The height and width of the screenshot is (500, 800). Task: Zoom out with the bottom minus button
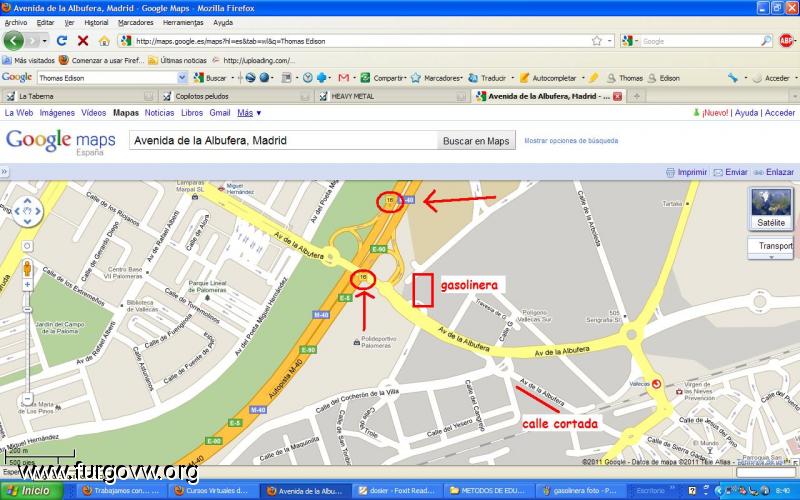click(x=27, y=399)
